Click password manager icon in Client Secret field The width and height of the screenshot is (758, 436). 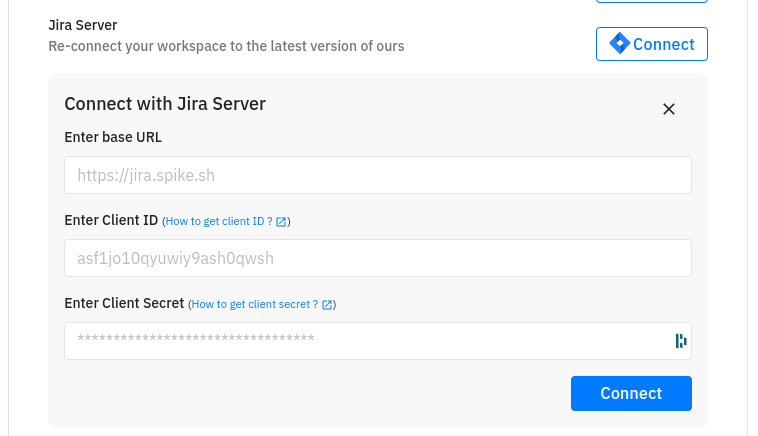(681, 341)
